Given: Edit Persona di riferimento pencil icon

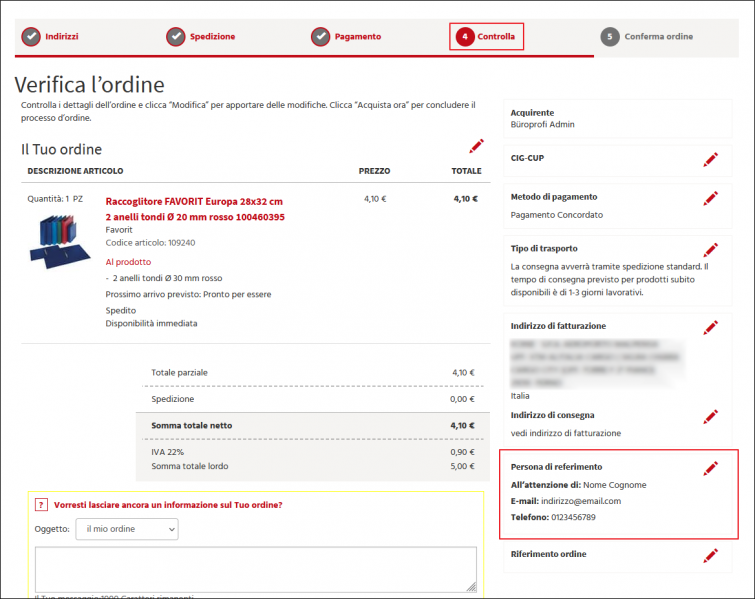Looking at the screenshot, I should point(710,468).
